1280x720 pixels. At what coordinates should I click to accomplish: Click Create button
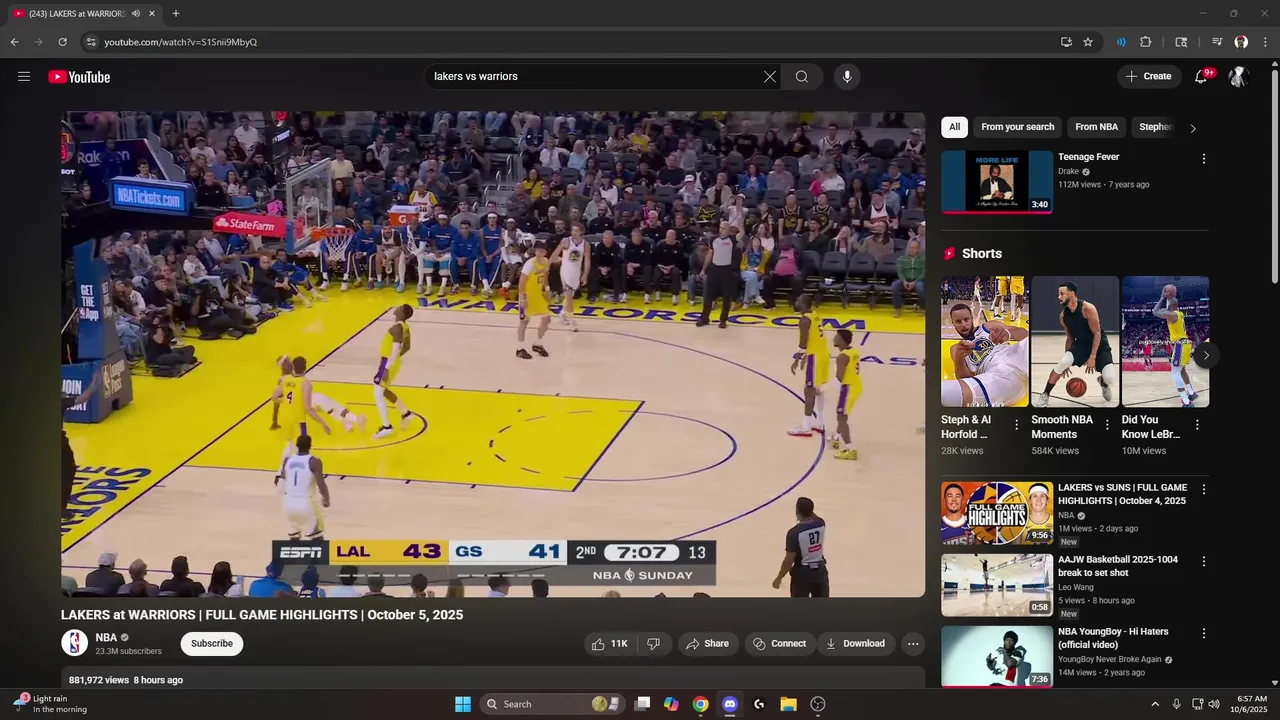[1149, 77]
